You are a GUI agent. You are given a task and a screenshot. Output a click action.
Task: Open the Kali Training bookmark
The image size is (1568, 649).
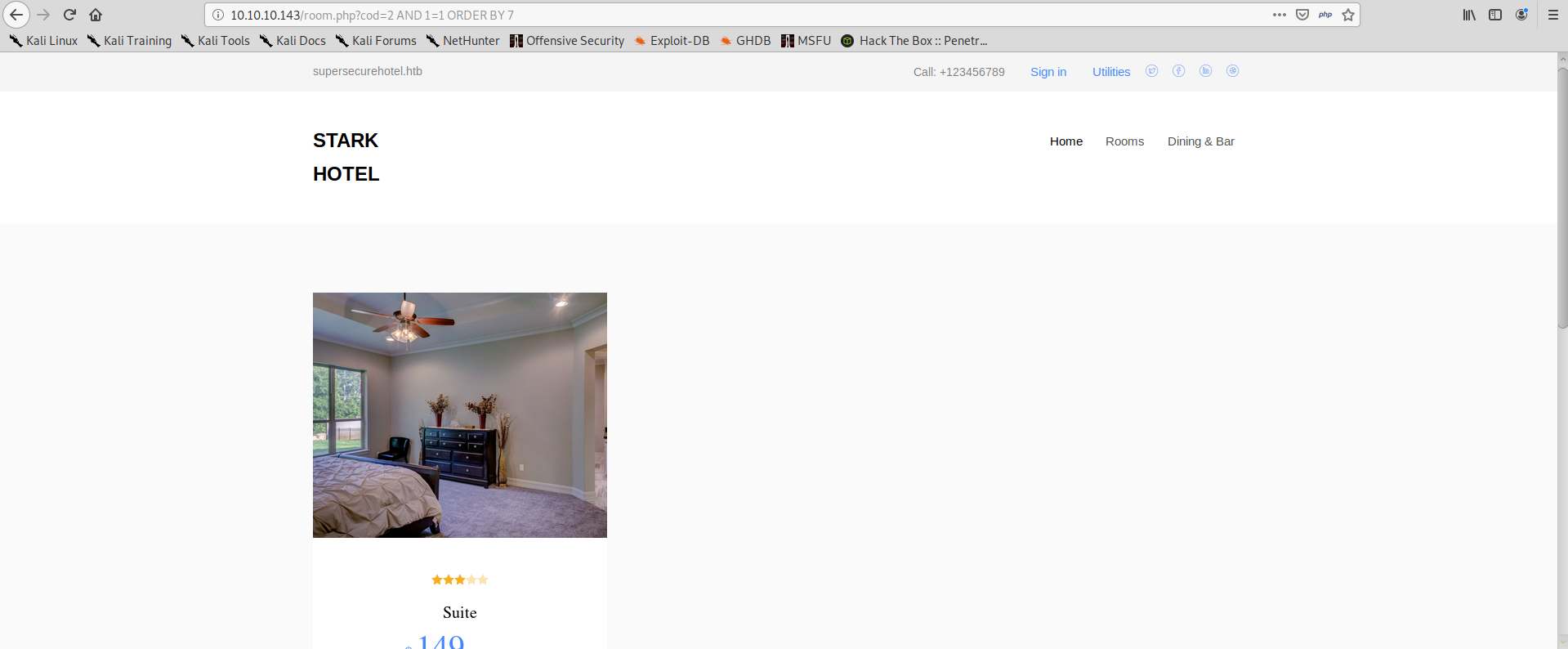[x=130, y=41]
